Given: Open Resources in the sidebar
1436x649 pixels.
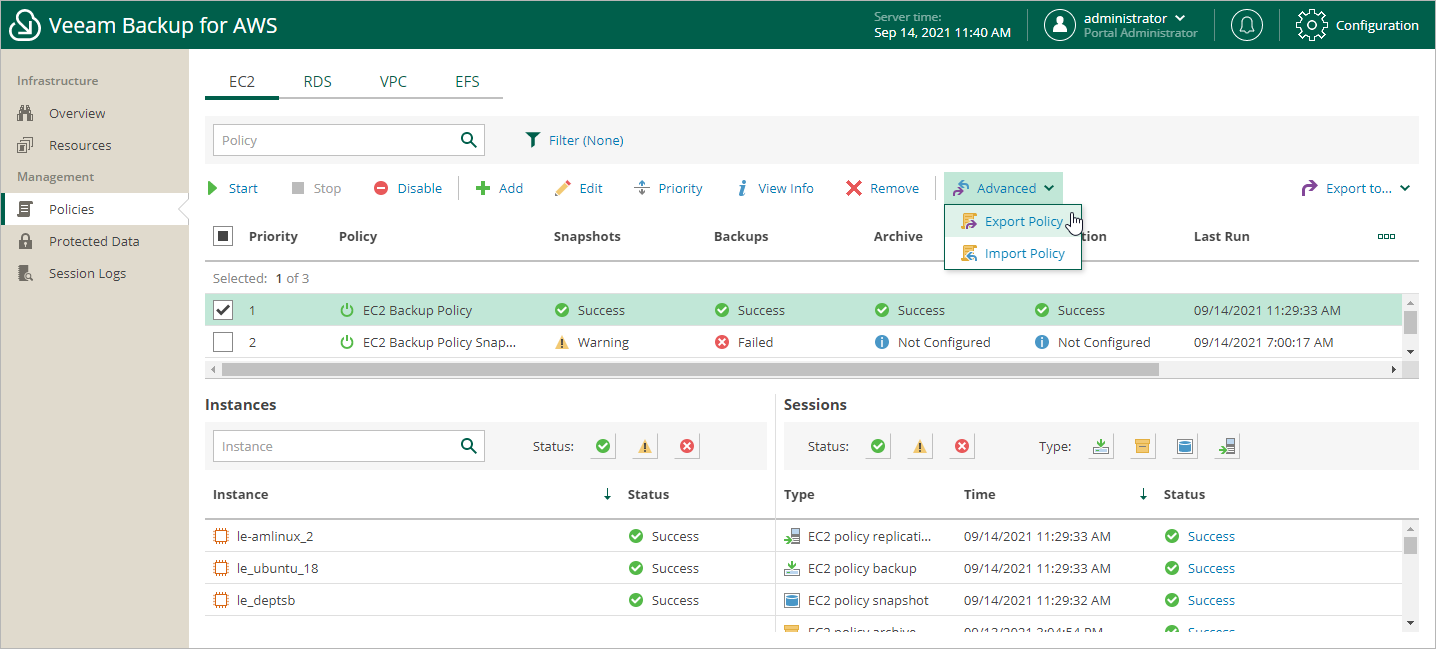Looking at the screenshot, I should (80, 145).
